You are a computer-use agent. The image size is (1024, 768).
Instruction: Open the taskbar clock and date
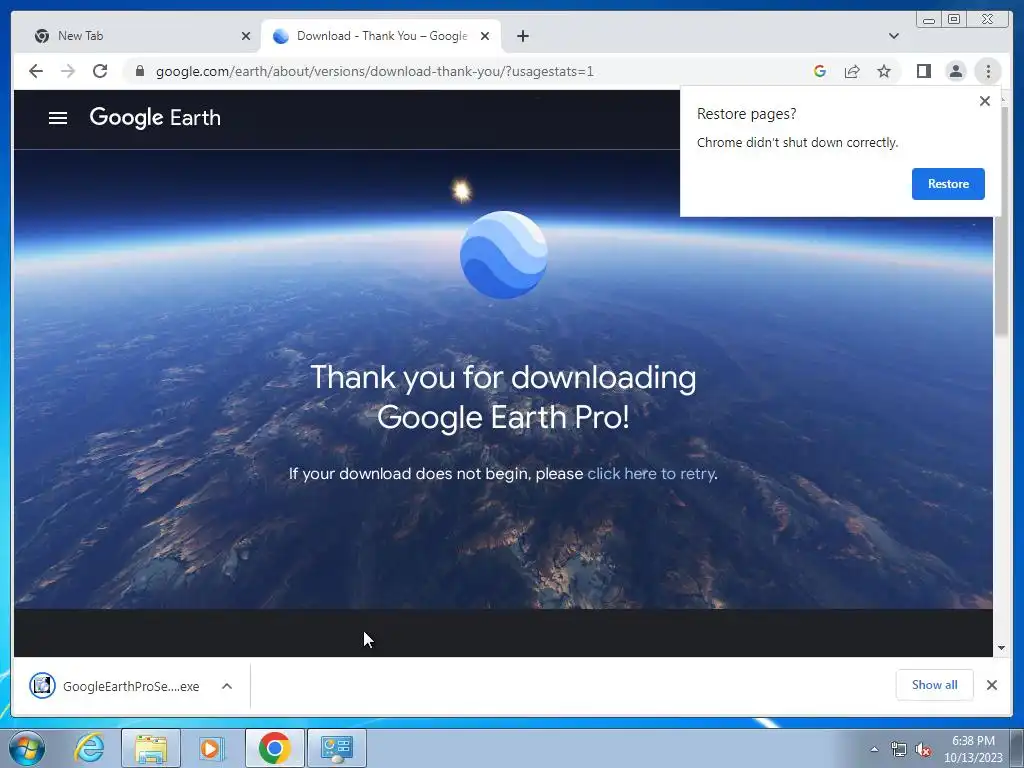(x=973, y=749)
